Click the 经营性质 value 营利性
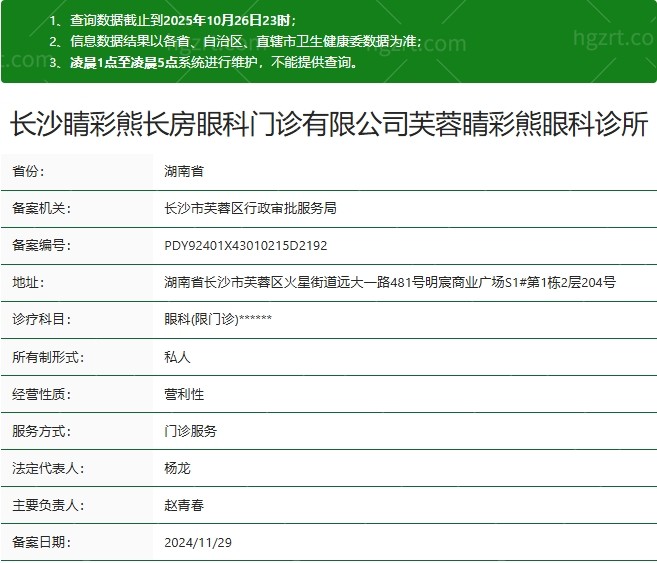657x563 pixels. [184, 394]
